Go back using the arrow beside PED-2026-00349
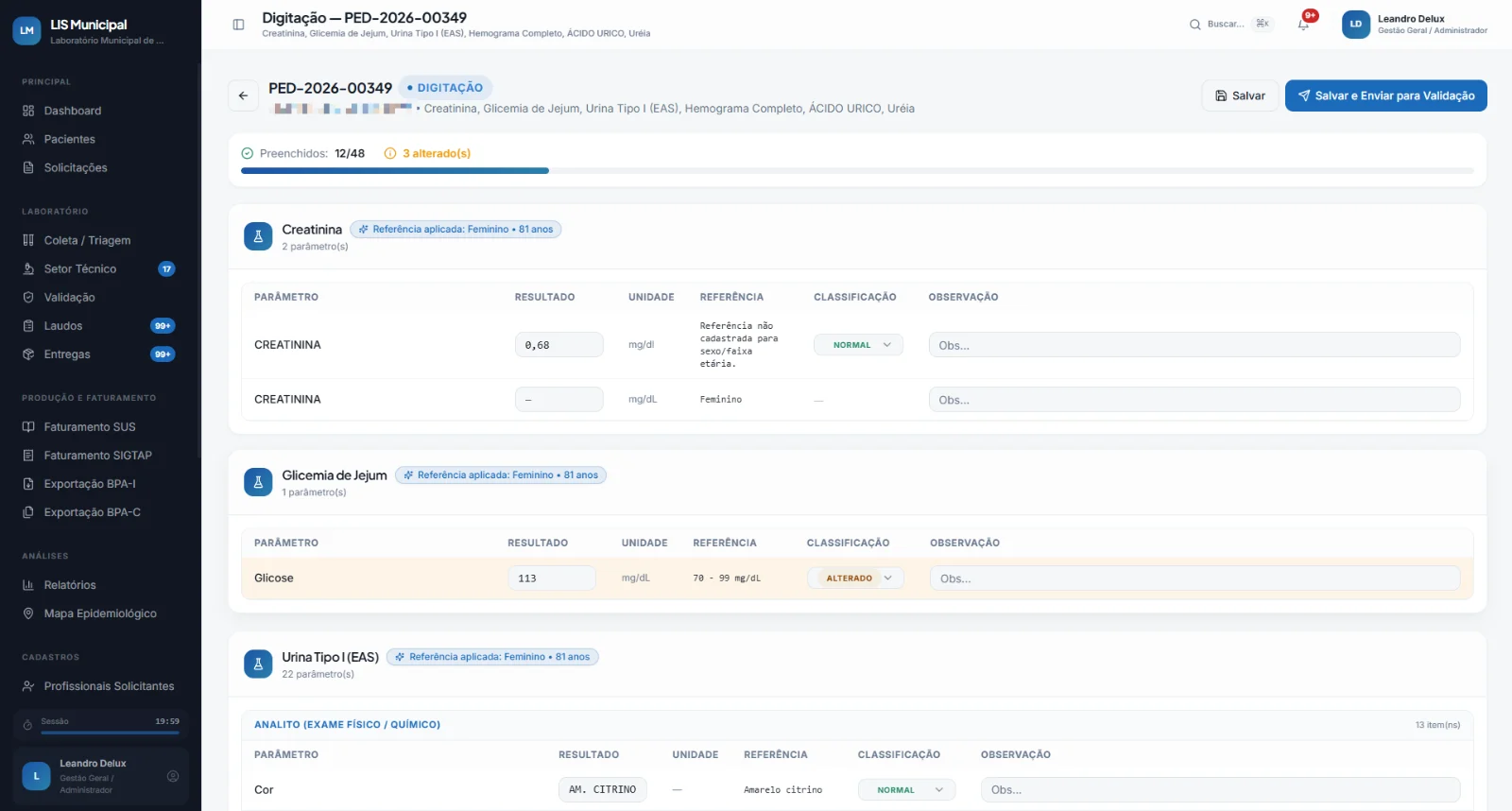The width and height of the screenshot is (1512, 811). [x=243, y=95]
